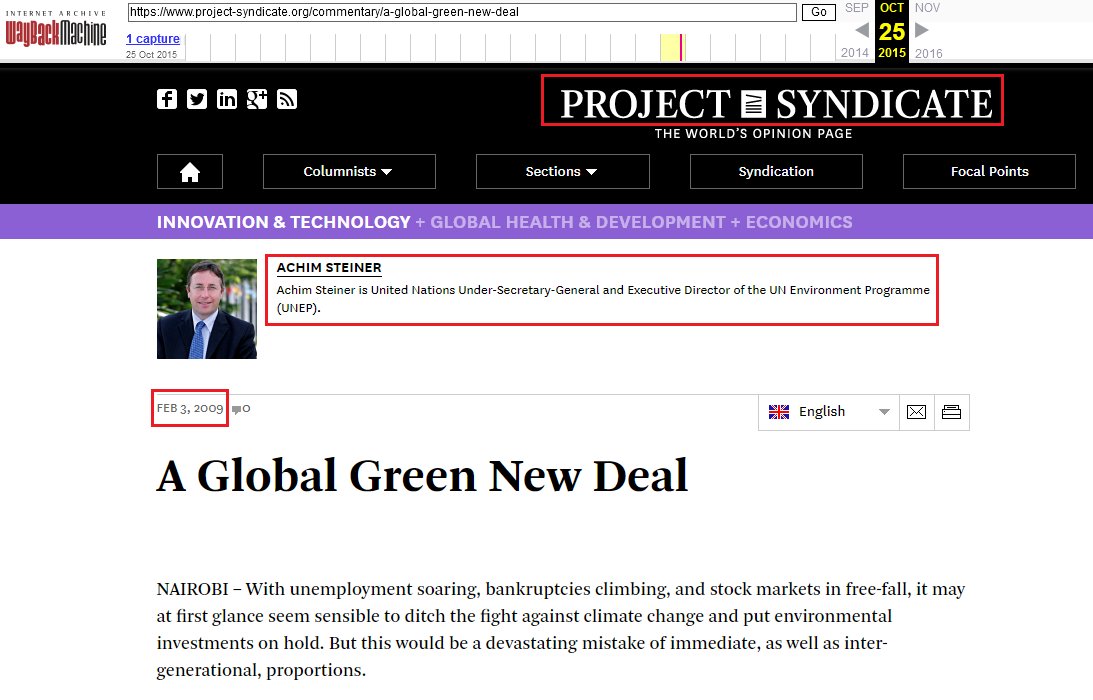Click the '25 Oct 2015' capture date text
Image resolution: width=1093 pixels, height=700 pixels.
point(151,54)
